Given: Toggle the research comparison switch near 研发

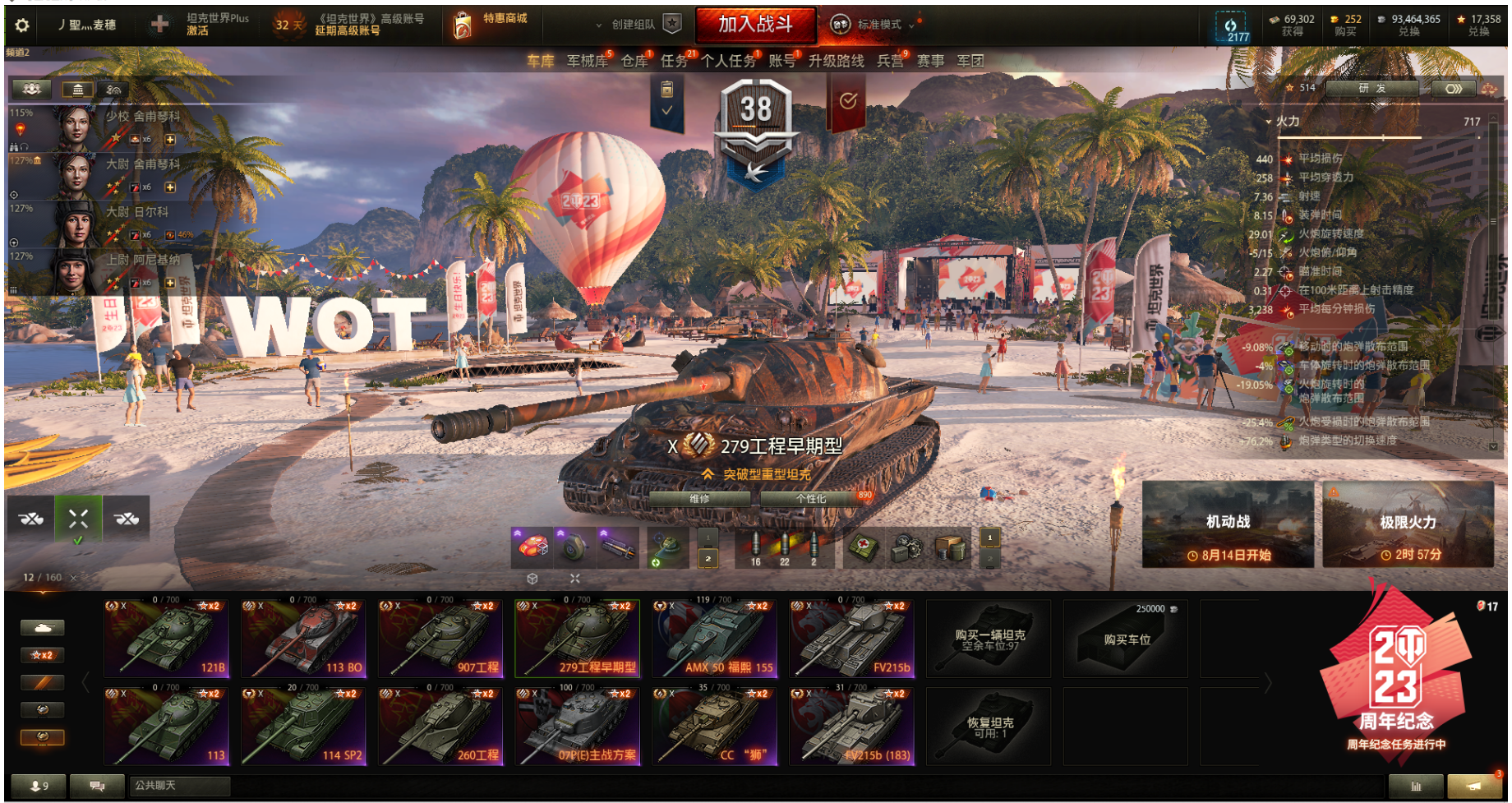Looking at the screenshot, I should [1453, 89].
